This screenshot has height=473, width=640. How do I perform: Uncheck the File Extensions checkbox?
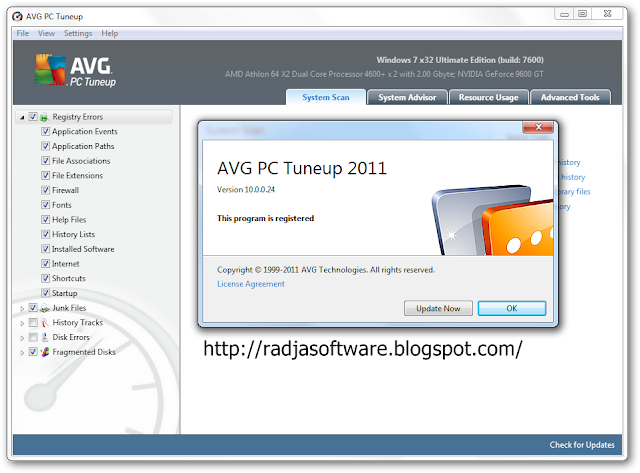tap(45, 175)
